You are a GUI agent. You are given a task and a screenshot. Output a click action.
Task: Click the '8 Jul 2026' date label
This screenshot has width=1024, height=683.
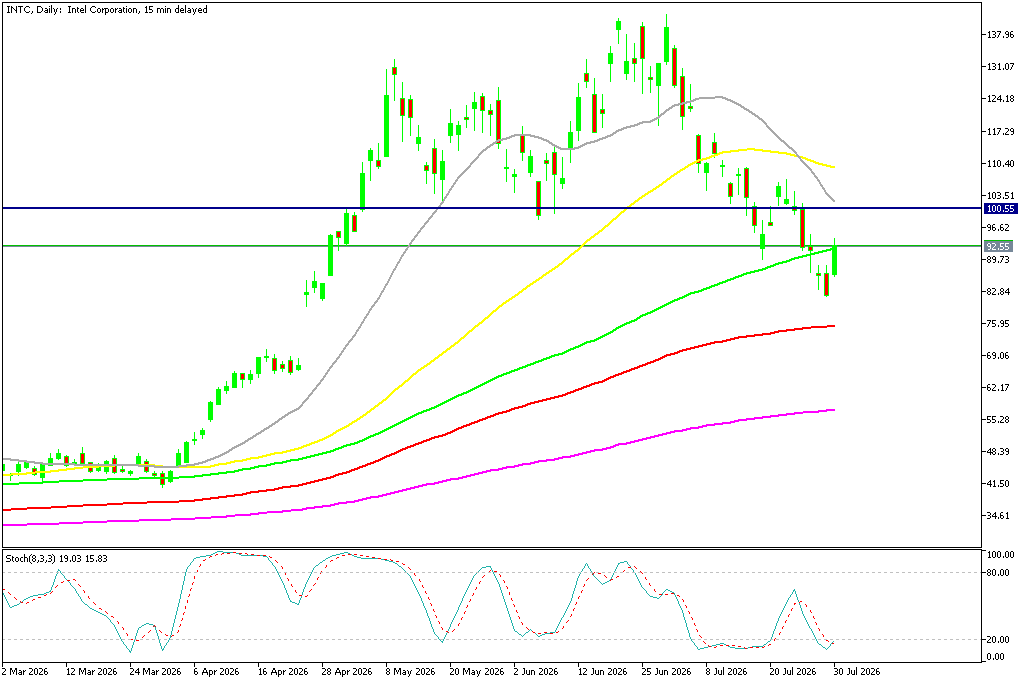point(727,672)
